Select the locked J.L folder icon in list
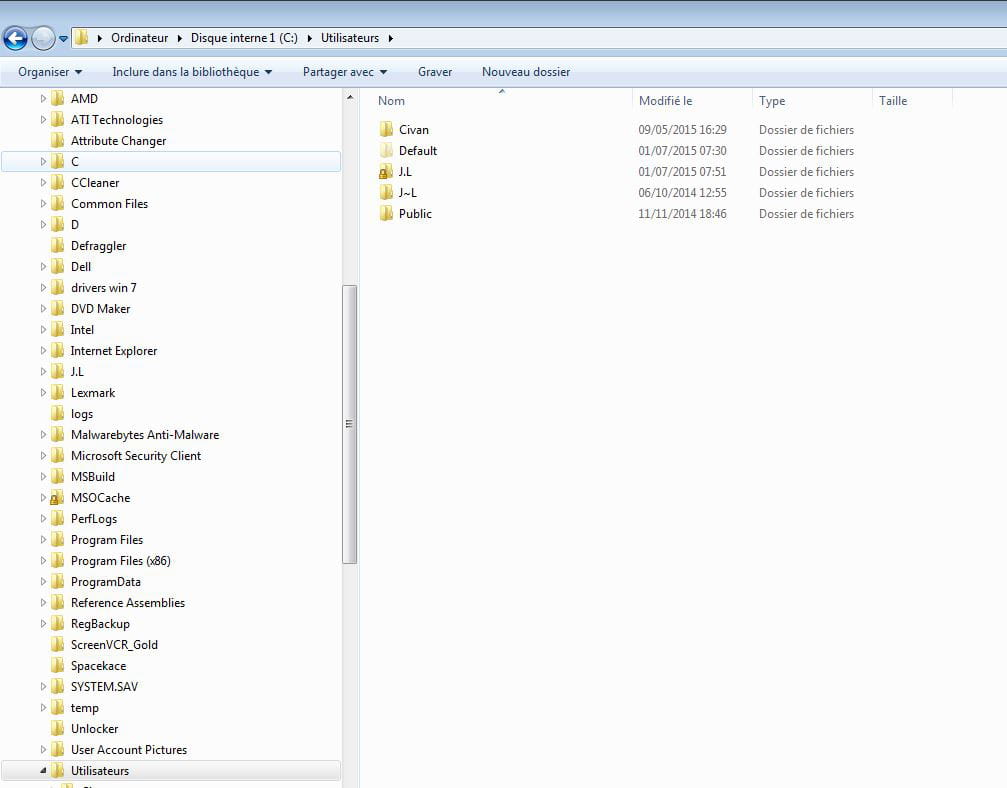This screenshot has width=1007, height=788. (x=386, y=171)
